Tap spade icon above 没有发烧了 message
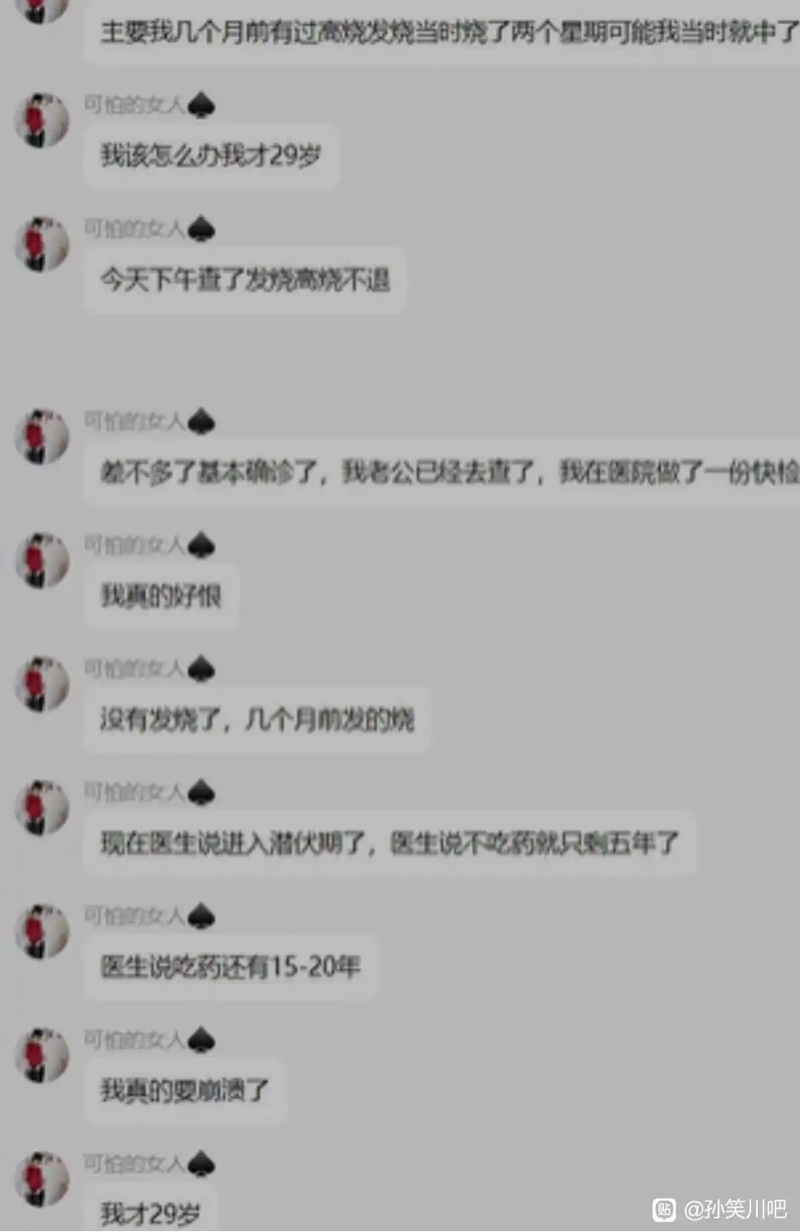 pos(201,670)
